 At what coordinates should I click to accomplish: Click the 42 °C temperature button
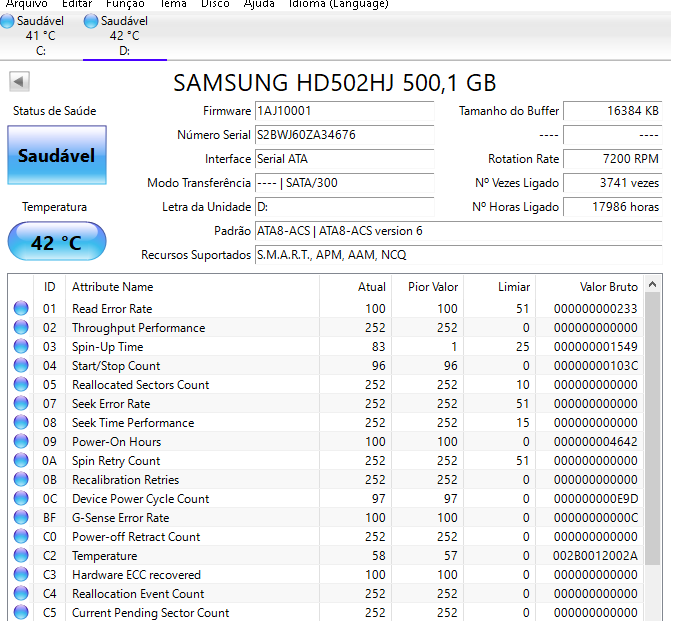coord(57,242)
